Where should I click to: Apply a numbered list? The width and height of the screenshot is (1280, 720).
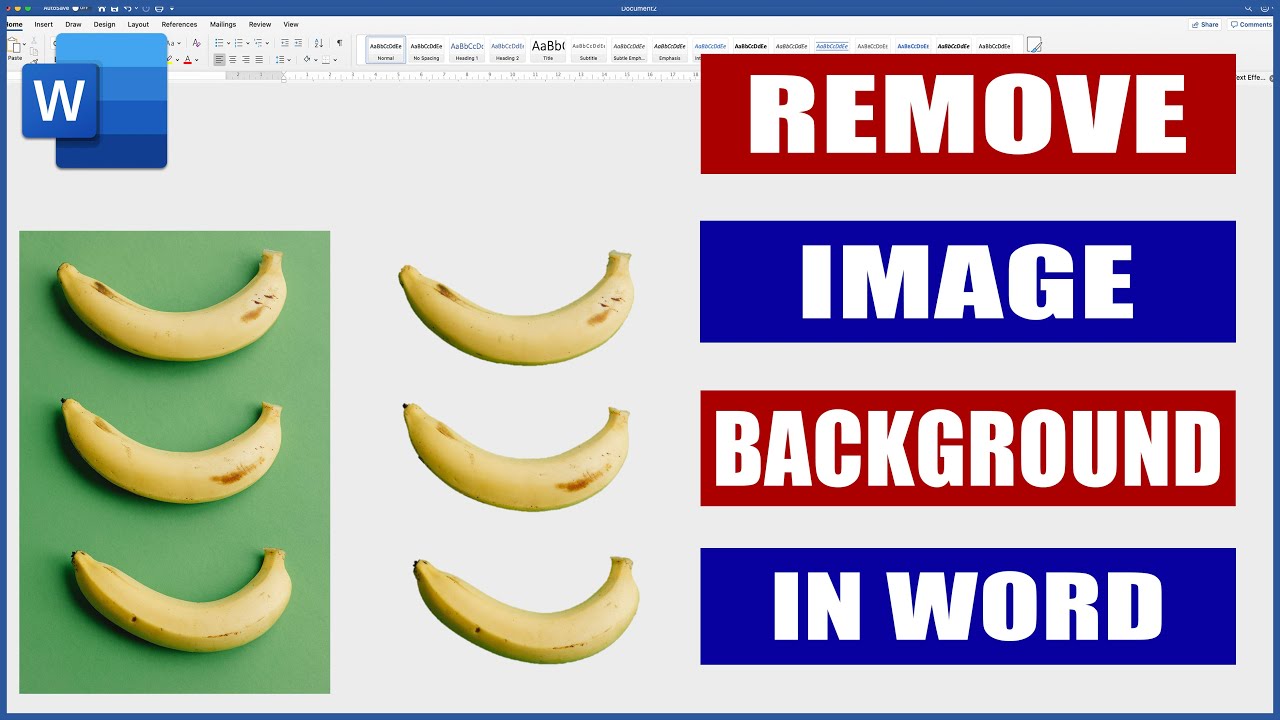tap(238, 43)
